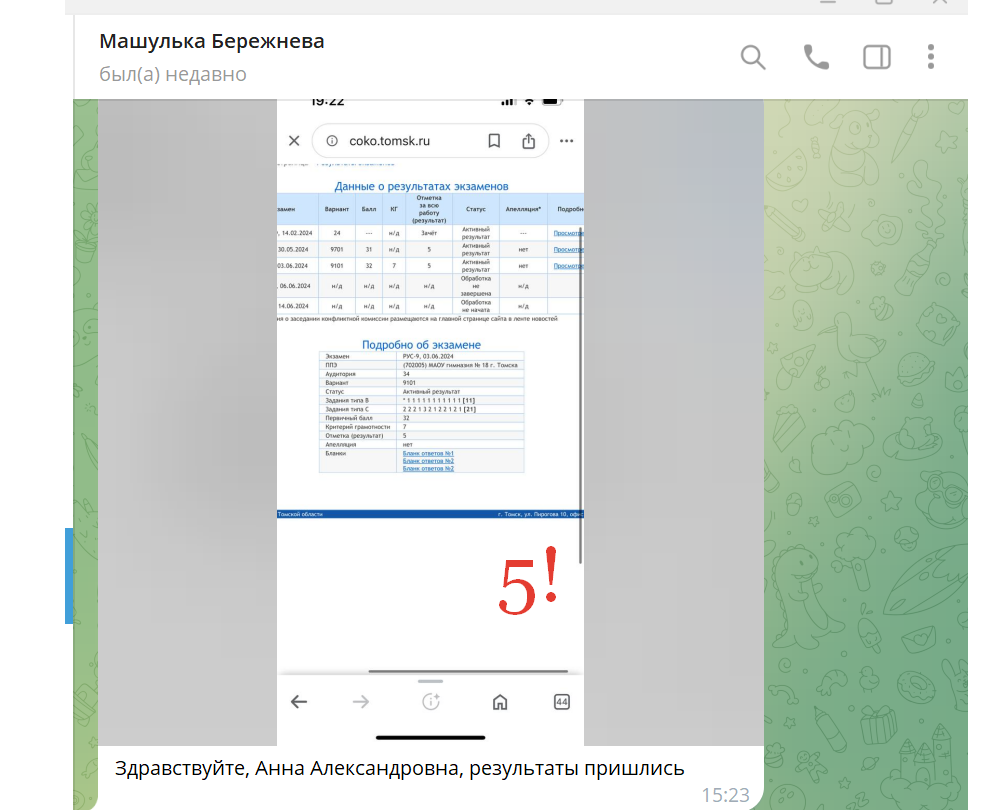The width and height of the screenshot is (1001, 810).
Task: Click the bookmark icon in the address bar
Action: pos(494,141)
